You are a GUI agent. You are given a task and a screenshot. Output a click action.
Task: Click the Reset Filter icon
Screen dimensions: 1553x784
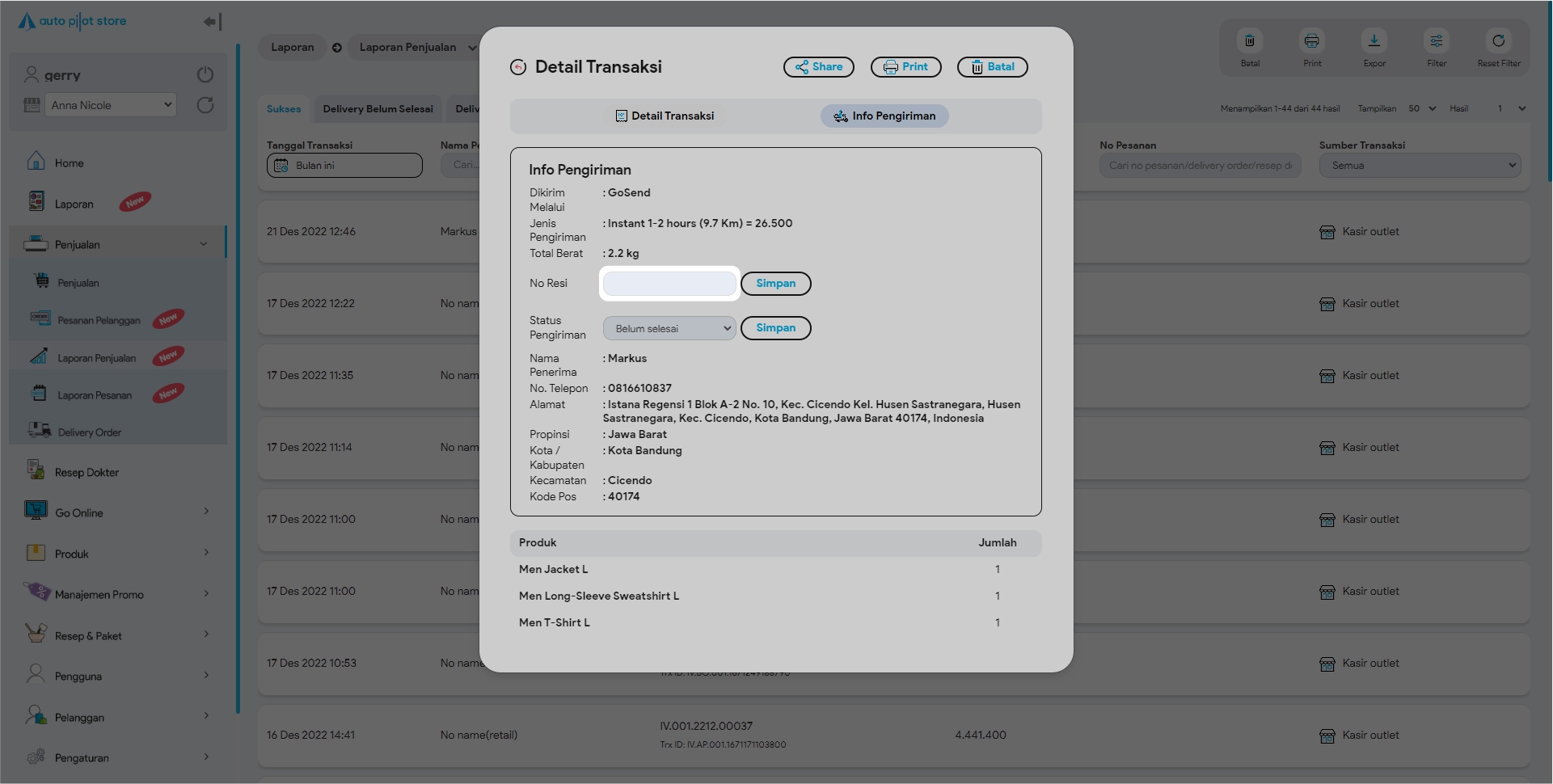click(x=1498, y=41)
